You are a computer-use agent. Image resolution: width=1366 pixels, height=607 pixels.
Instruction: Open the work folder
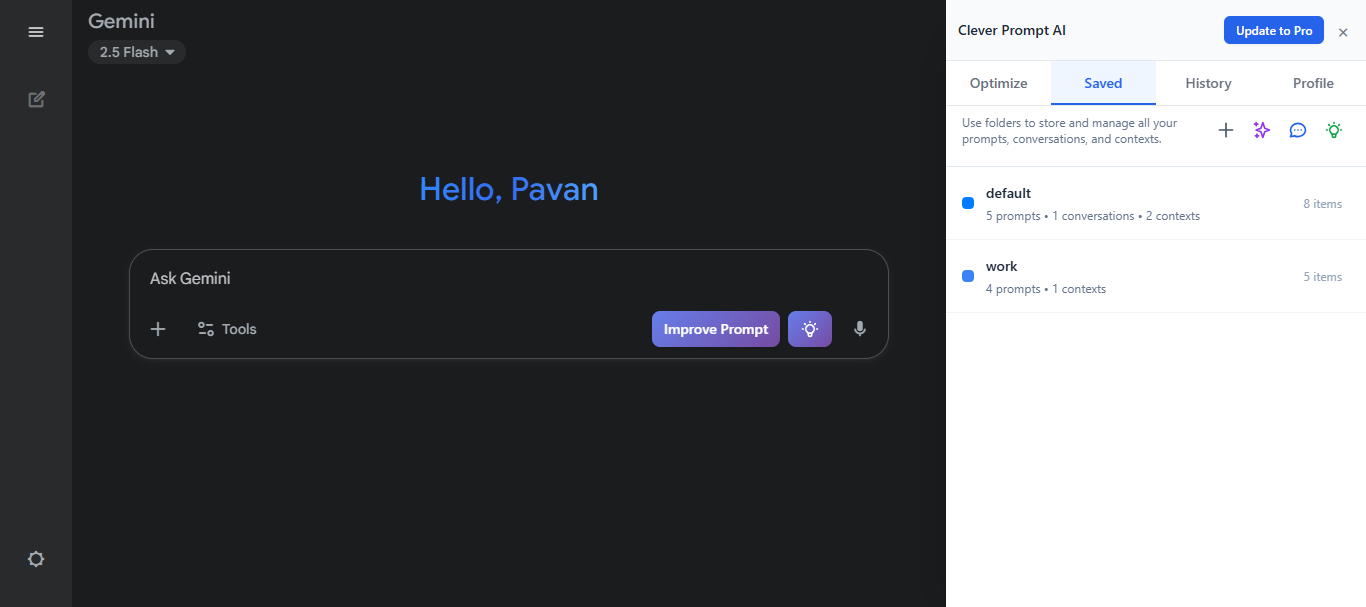[x=1156, y=276]
